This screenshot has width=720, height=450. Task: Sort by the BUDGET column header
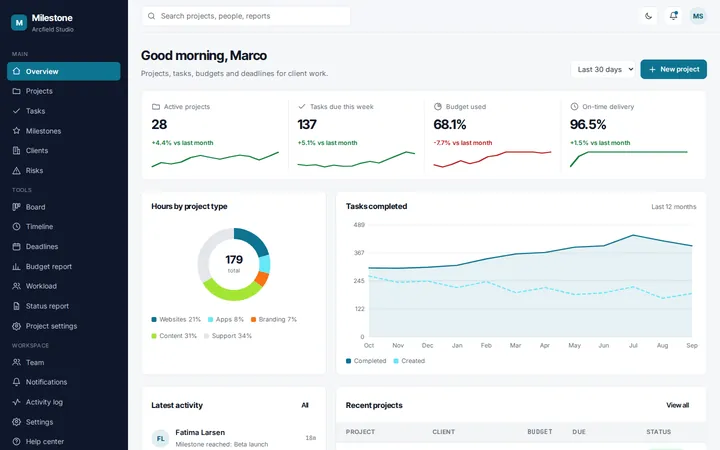[x=540, y=432]
